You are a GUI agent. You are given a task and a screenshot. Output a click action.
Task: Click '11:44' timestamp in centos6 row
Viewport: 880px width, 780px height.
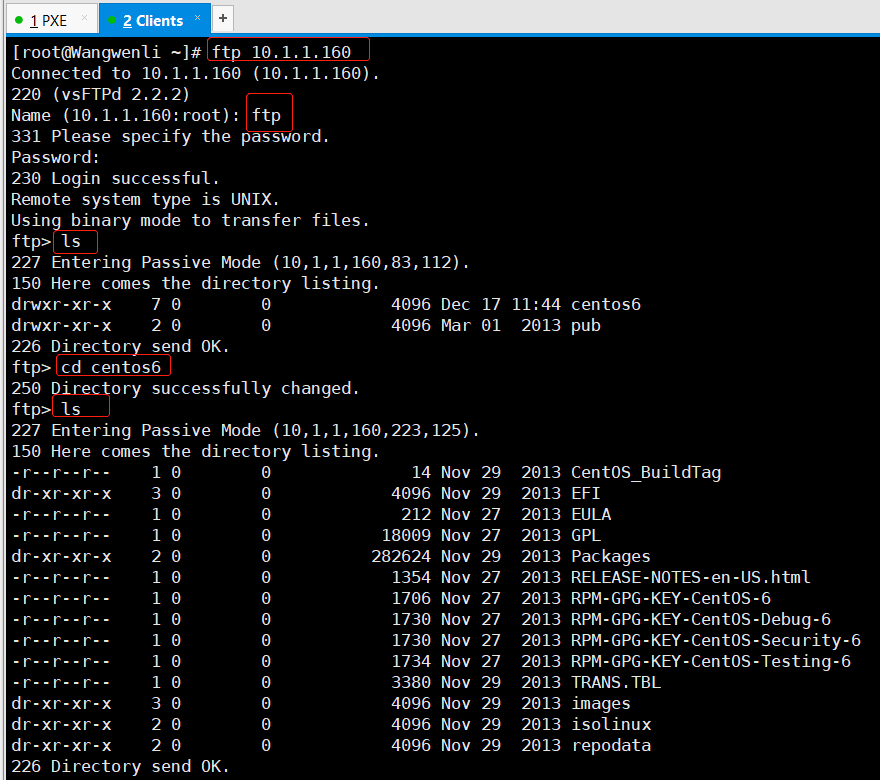pyautogui.click(x=535, y=305)
